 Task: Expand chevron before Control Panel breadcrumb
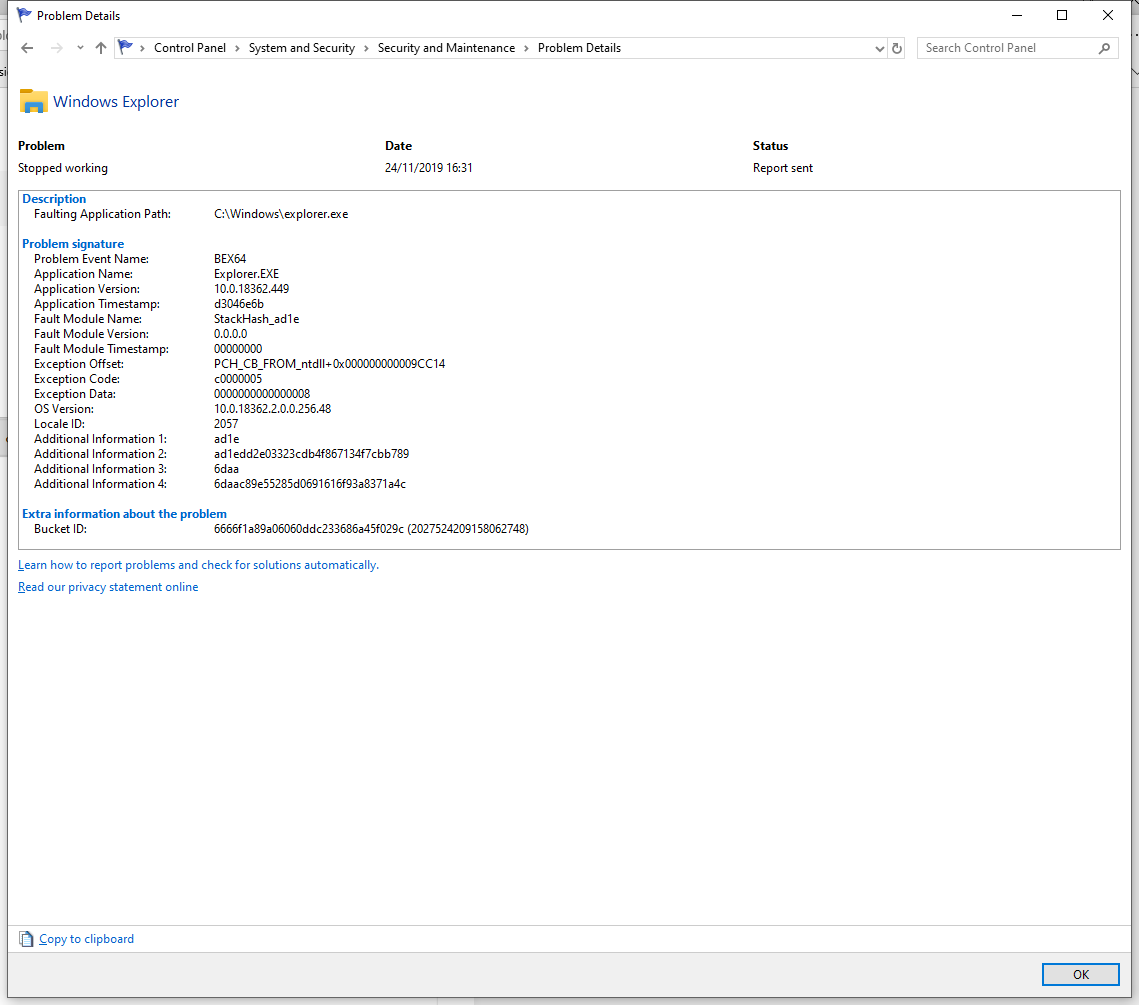[x=142, y=48]
